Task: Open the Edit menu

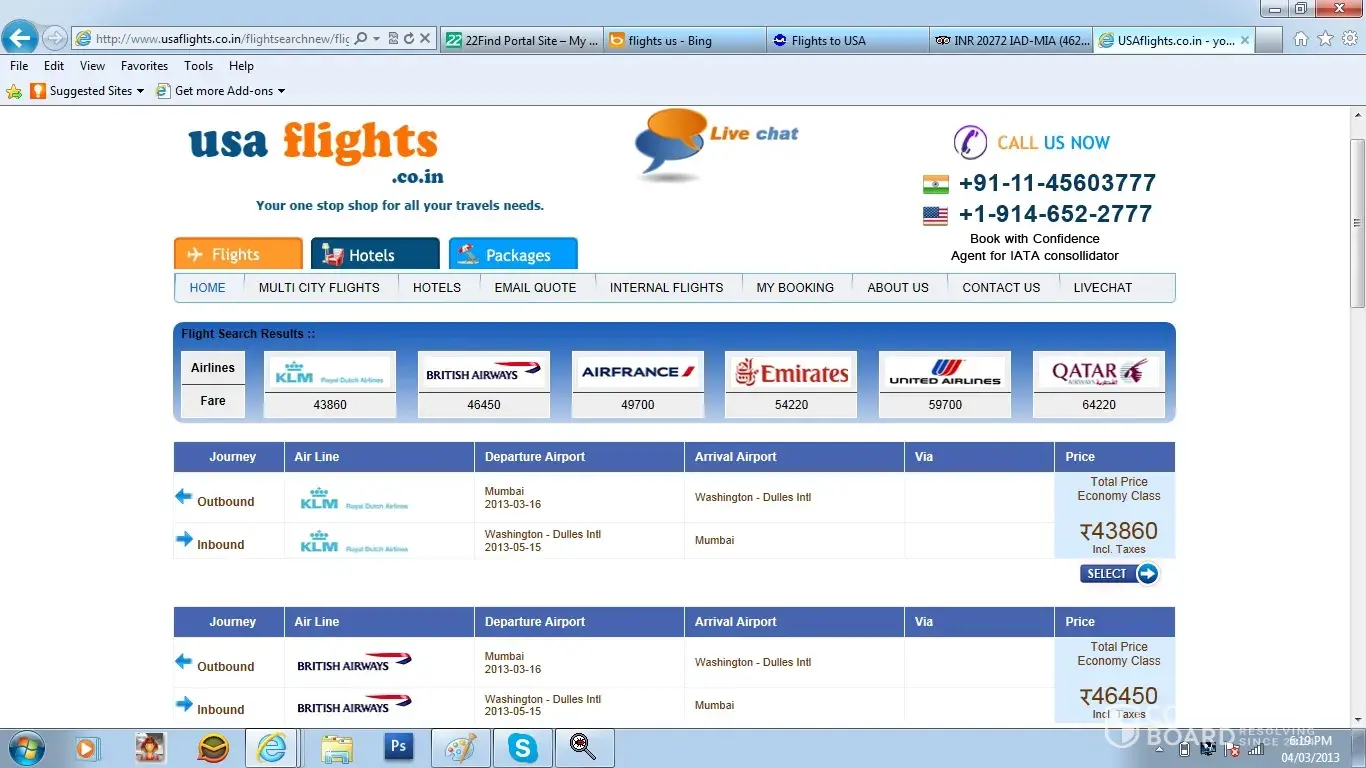Action: (54, 66)
